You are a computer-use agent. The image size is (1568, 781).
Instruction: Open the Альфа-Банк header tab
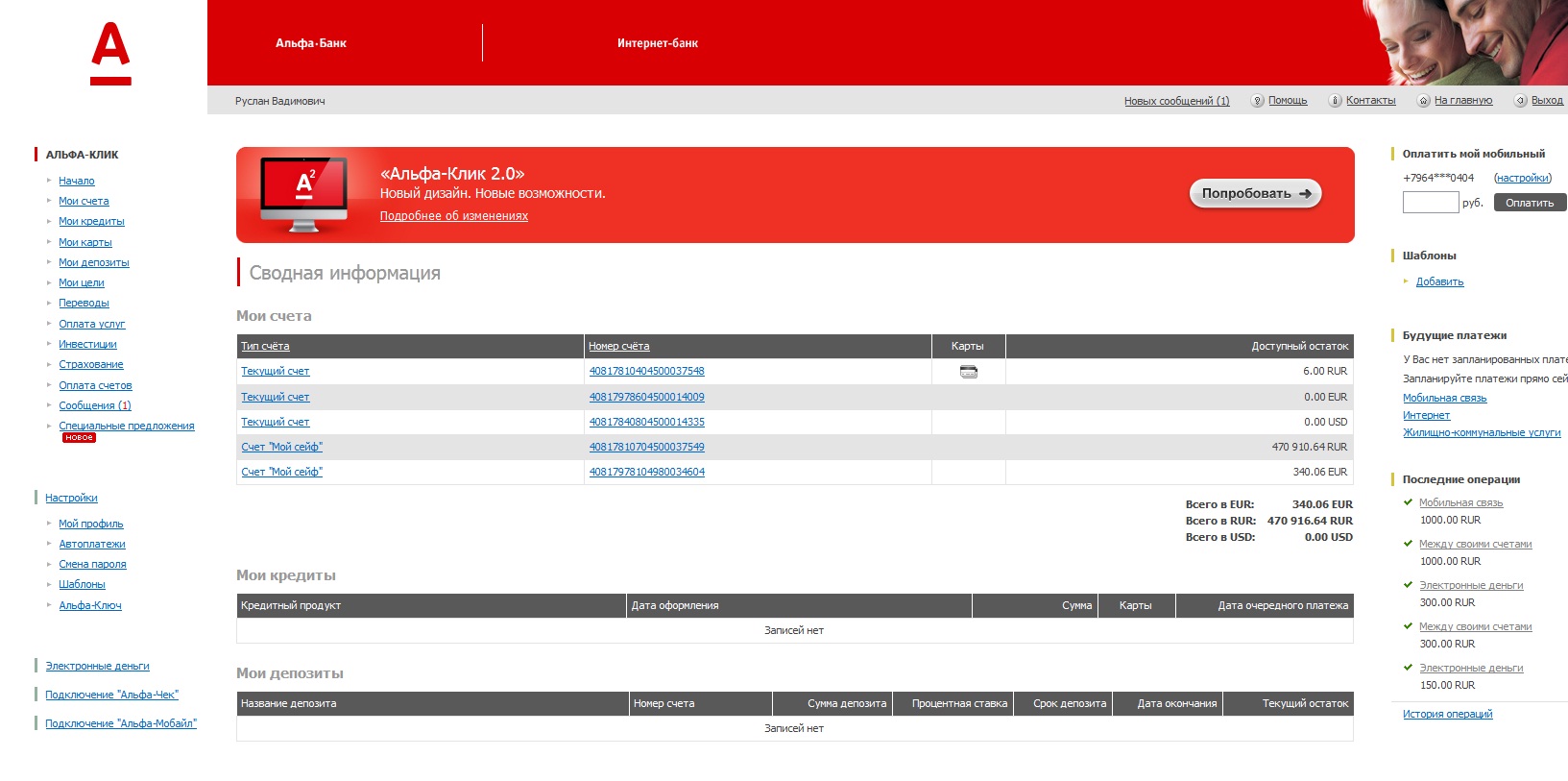(x=311, y=43)
